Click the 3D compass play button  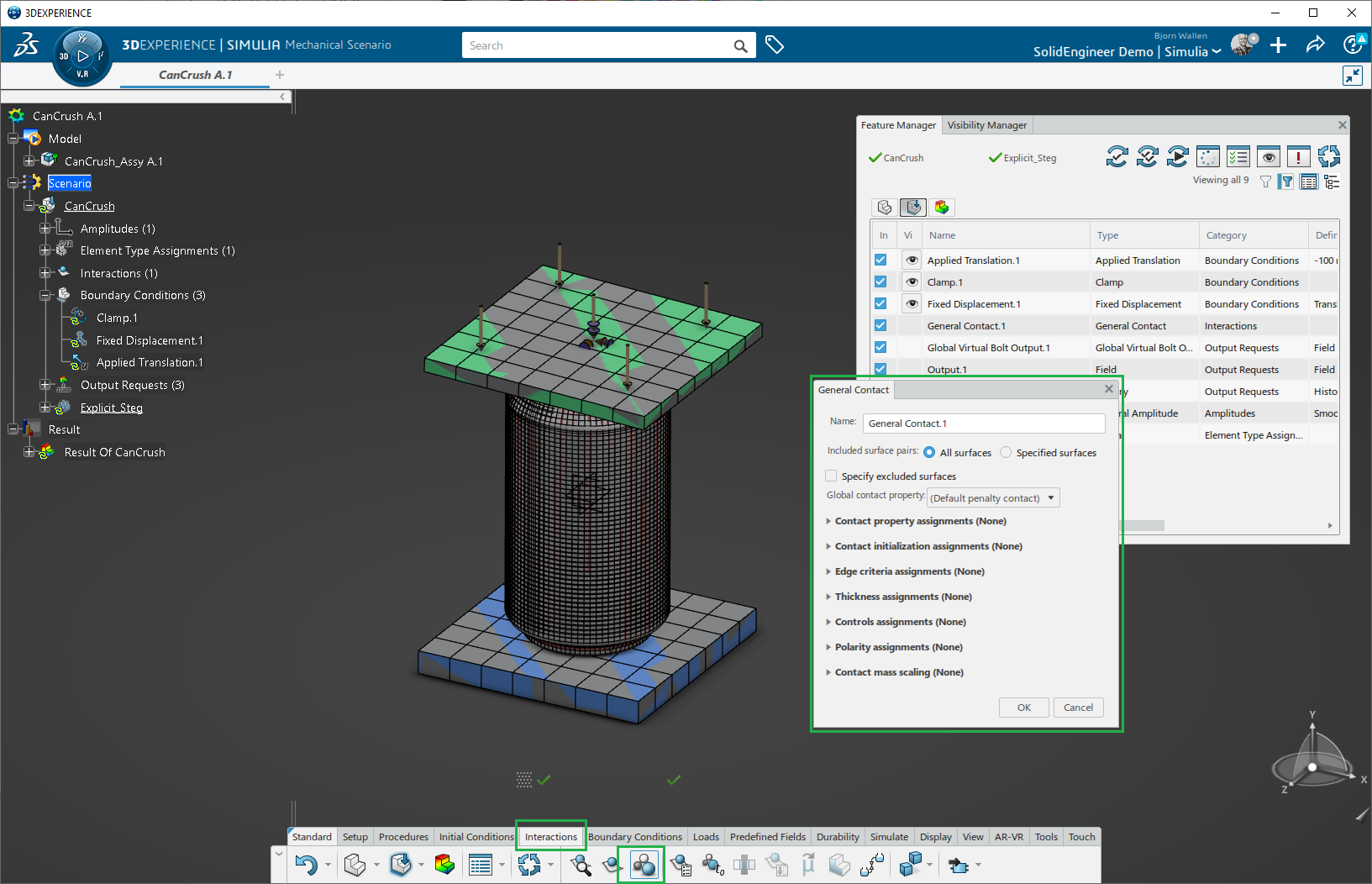(x=82, y=56)
